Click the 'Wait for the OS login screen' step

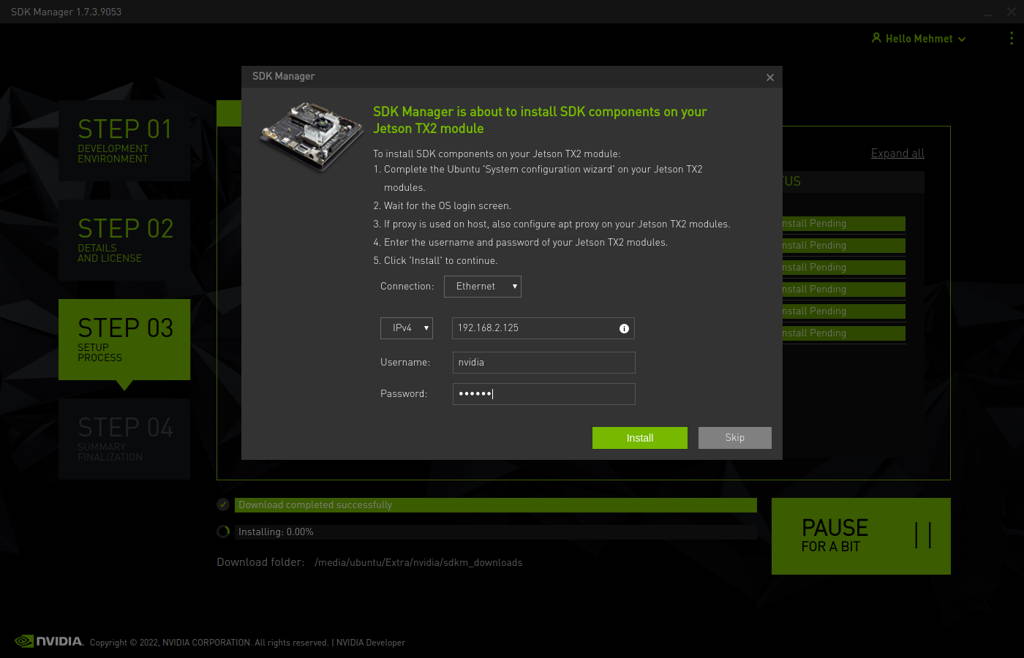[x=442, y=206]
